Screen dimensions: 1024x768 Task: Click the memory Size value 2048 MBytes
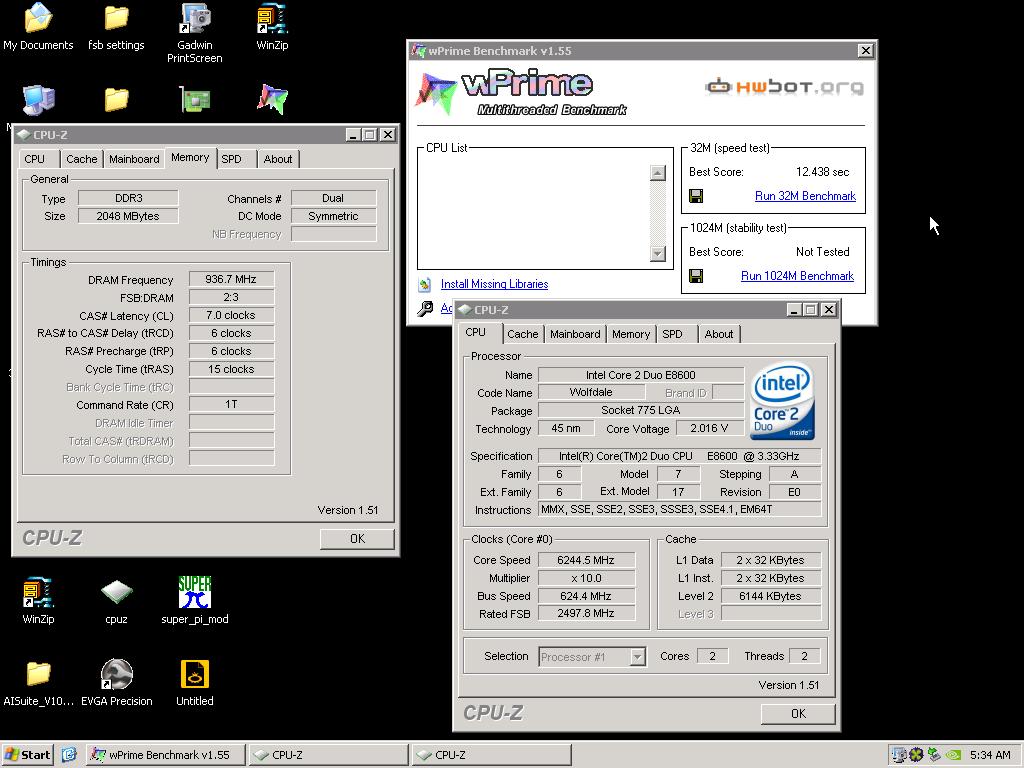(x=128, y=216)
